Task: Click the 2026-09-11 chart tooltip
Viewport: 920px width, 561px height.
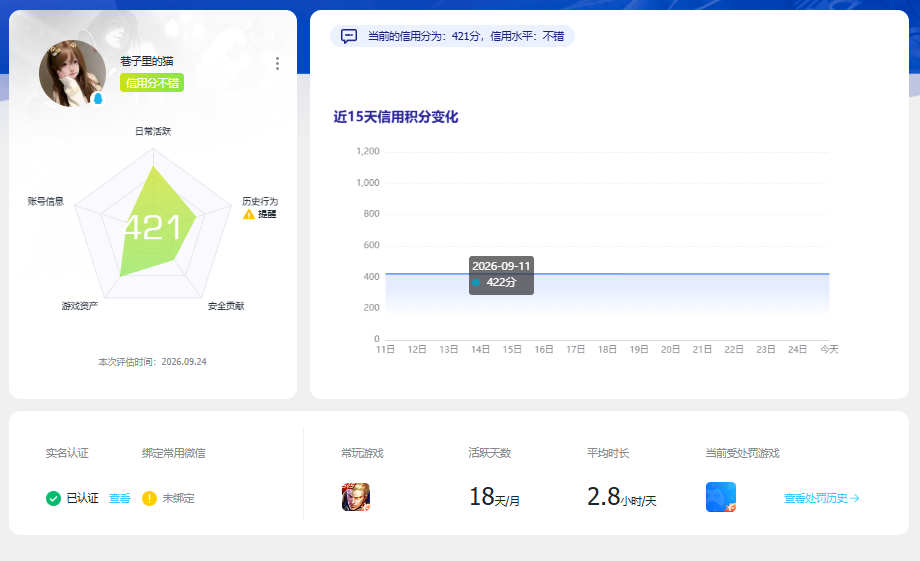Action: [x=502, y=275]
